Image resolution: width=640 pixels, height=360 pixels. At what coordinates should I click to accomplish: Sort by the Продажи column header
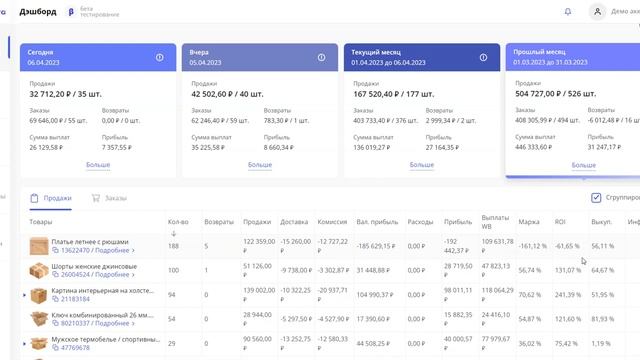click(257, 222)
